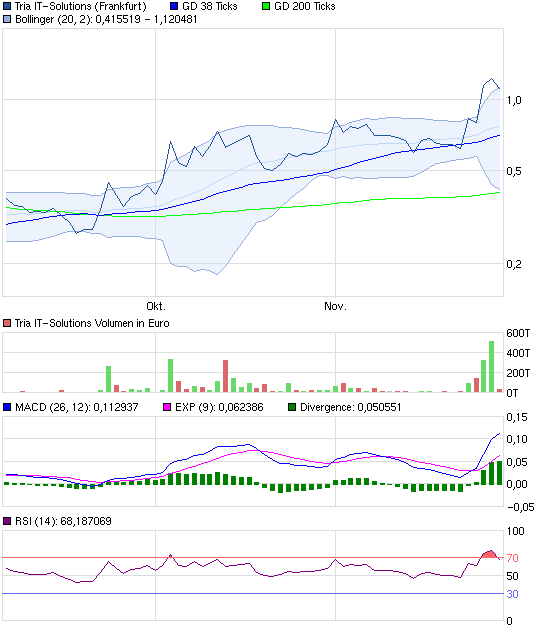Click the -0,05 MACD axis label
Viewport: 545px width, 629px height.
521,507
